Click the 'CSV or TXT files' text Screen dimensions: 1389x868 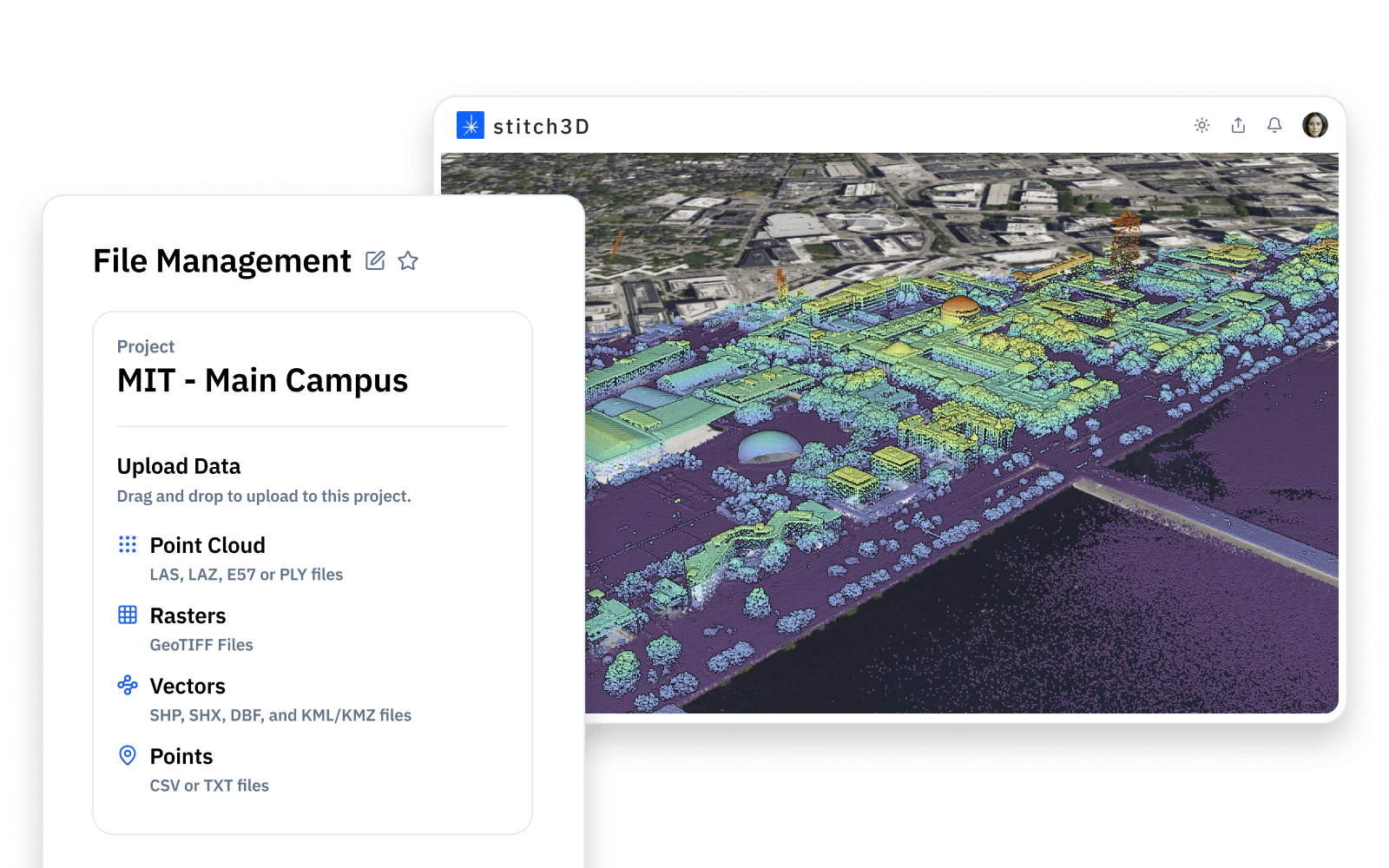(x=209, y=786)
